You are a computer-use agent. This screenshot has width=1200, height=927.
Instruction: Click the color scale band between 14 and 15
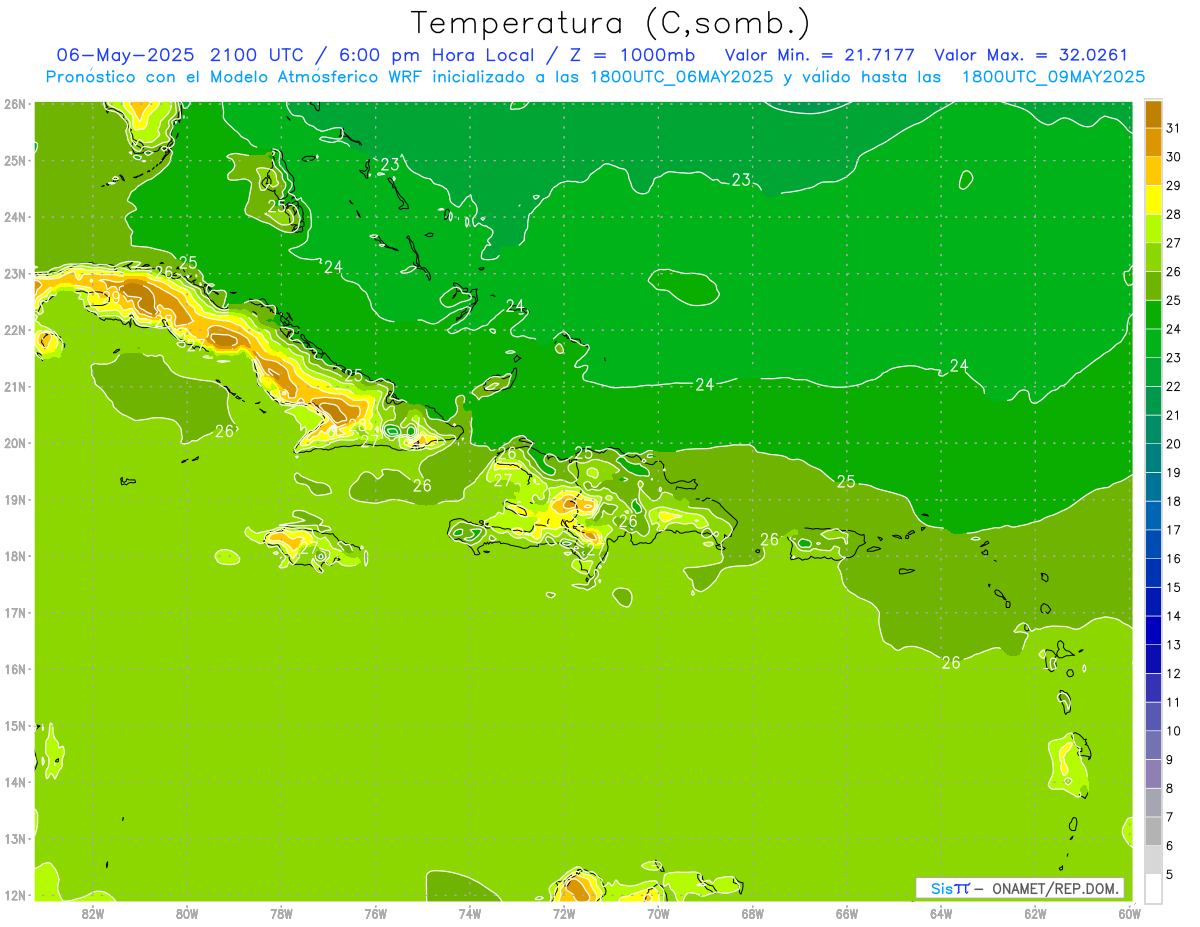pyautogui.click(x=1153, y=602)
